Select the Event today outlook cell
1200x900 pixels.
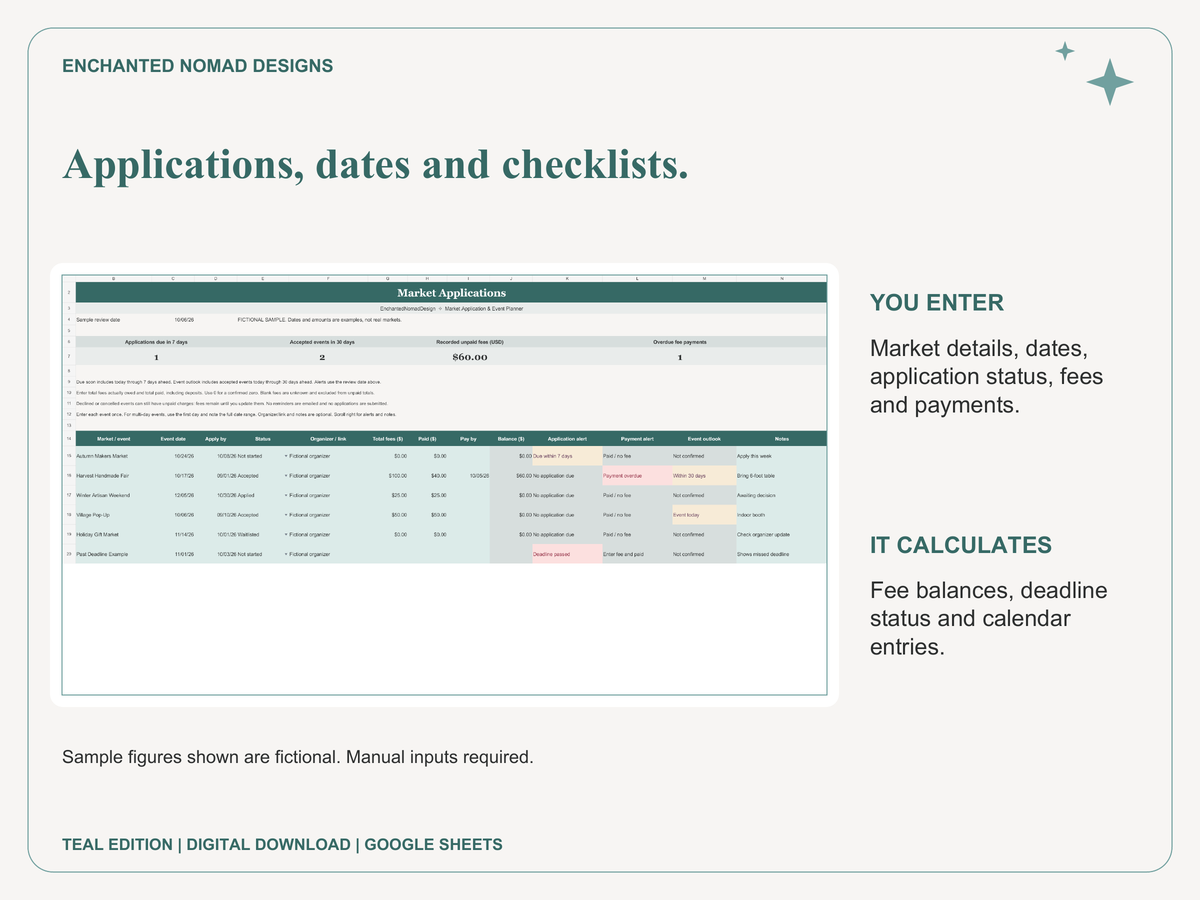703,515
